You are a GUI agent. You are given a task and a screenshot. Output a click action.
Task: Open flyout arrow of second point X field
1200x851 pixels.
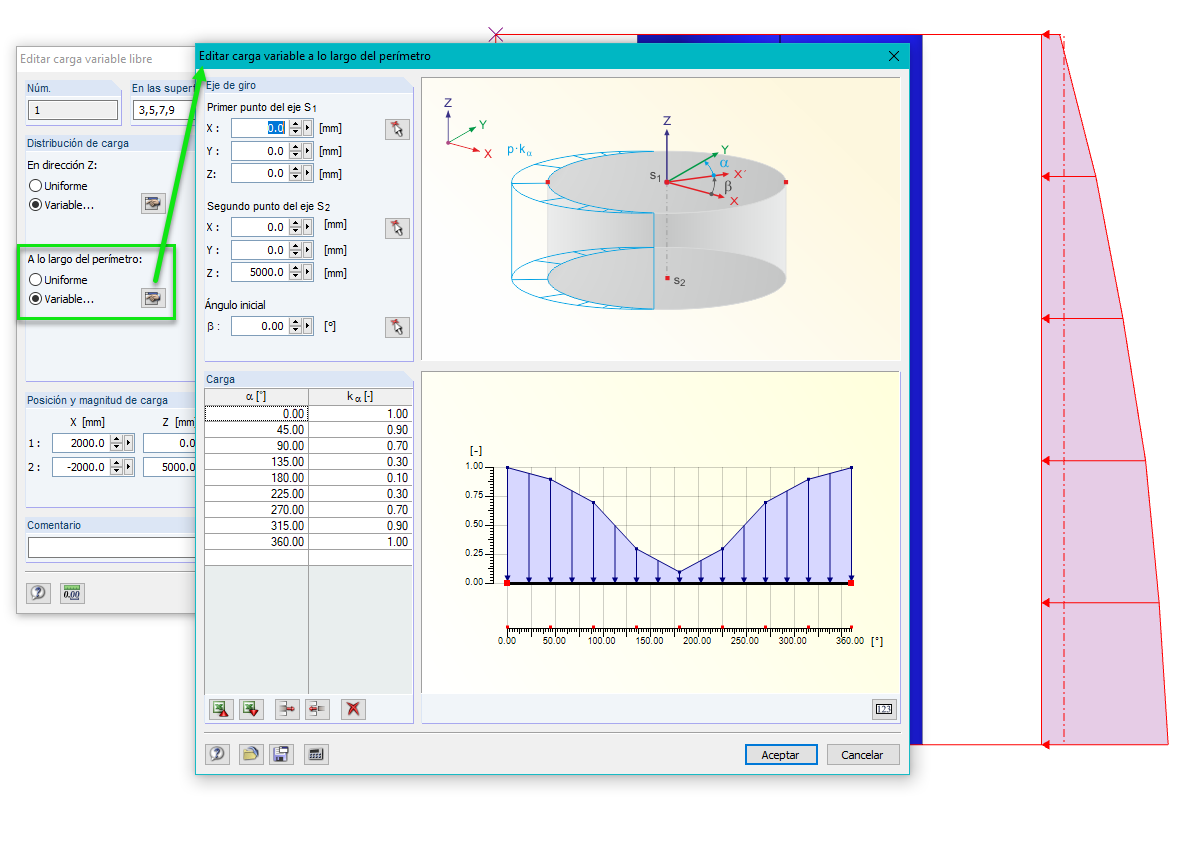[308, 227]
